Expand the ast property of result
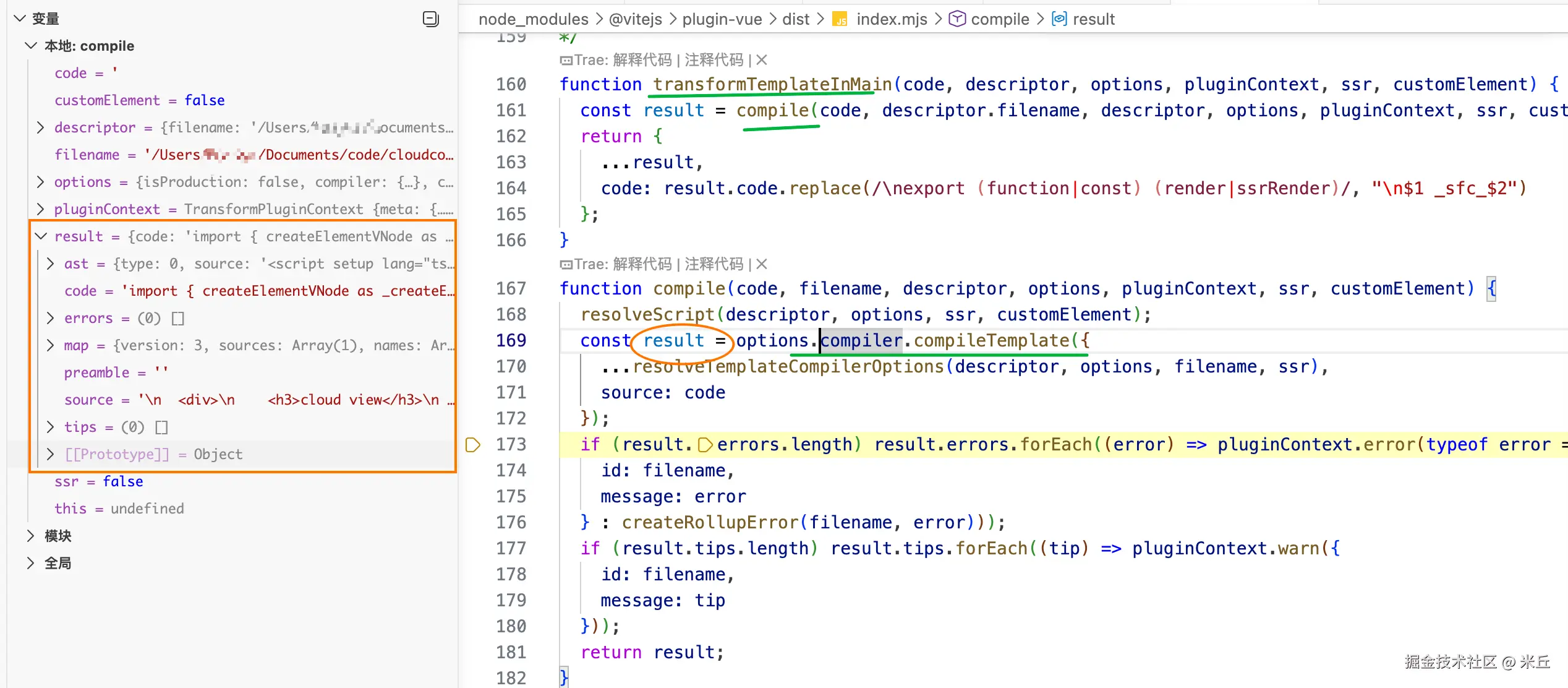This screenshot has height=688, width=1568. 51,264
